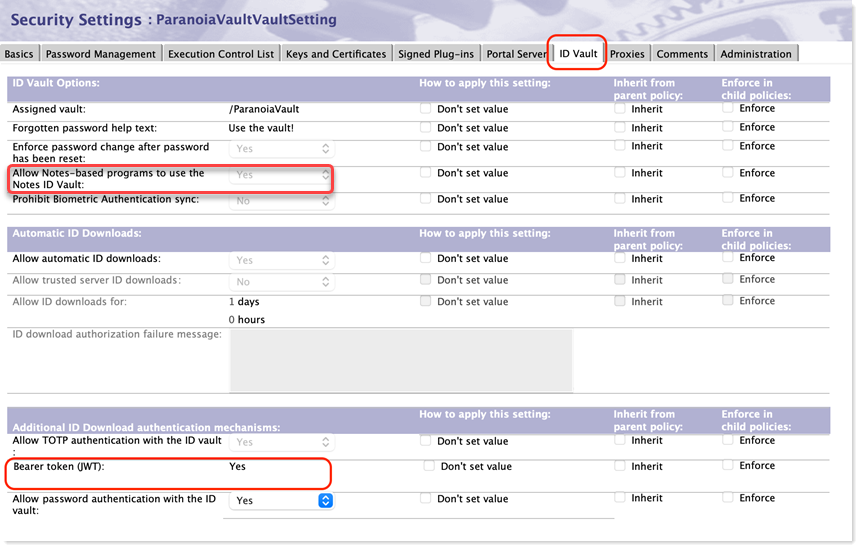Click the help text value Use the vault!
The width and height of the screenshot is (860, 549).
[261, 128]
